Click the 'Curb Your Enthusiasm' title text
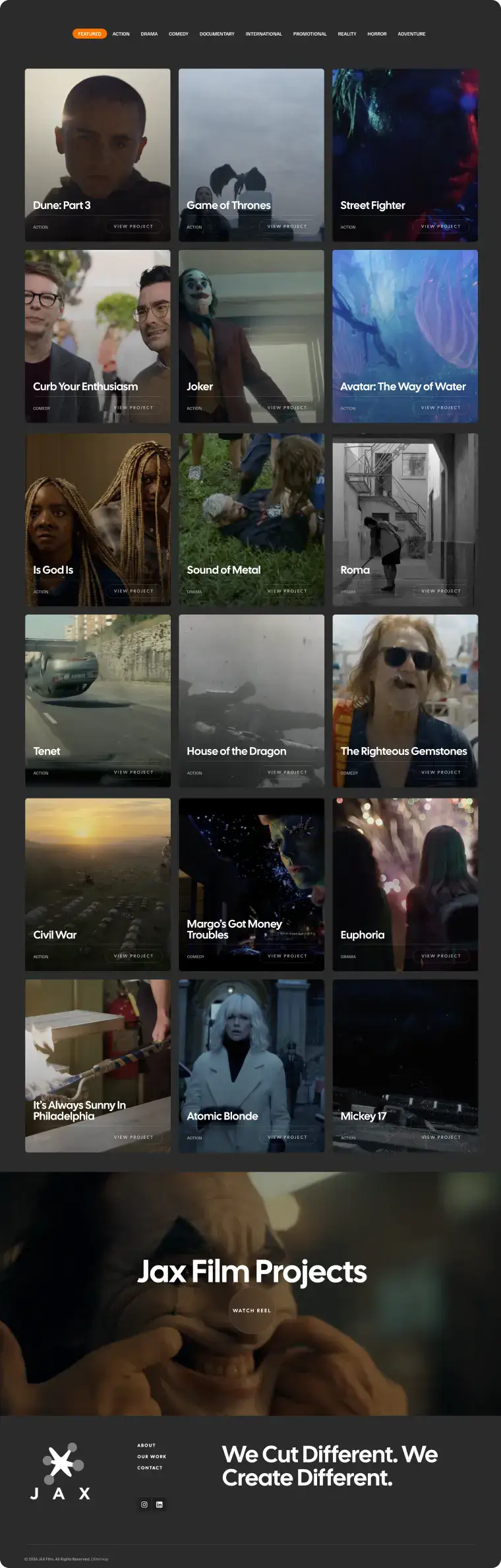This screenshot has height=1568, width=501. (86, 386)
